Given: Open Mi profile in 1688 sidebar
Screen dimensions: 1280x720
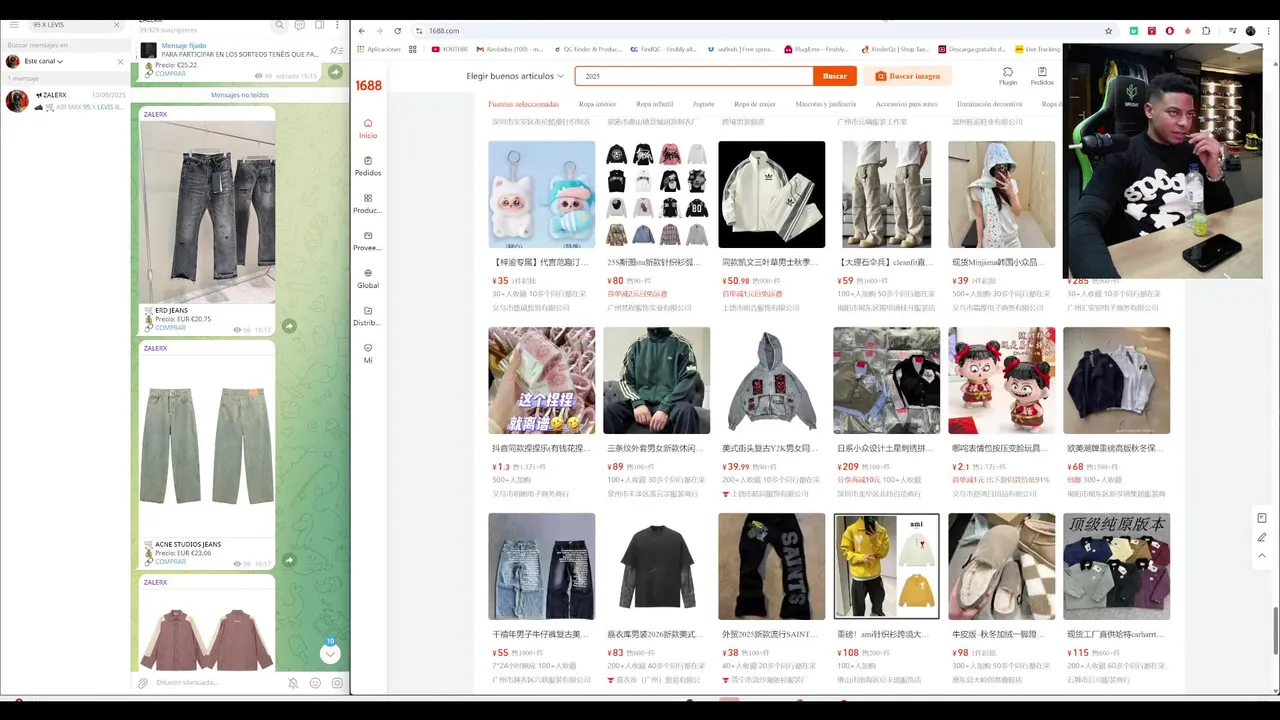Looking at the screenshot, I should tap(368, 353).
